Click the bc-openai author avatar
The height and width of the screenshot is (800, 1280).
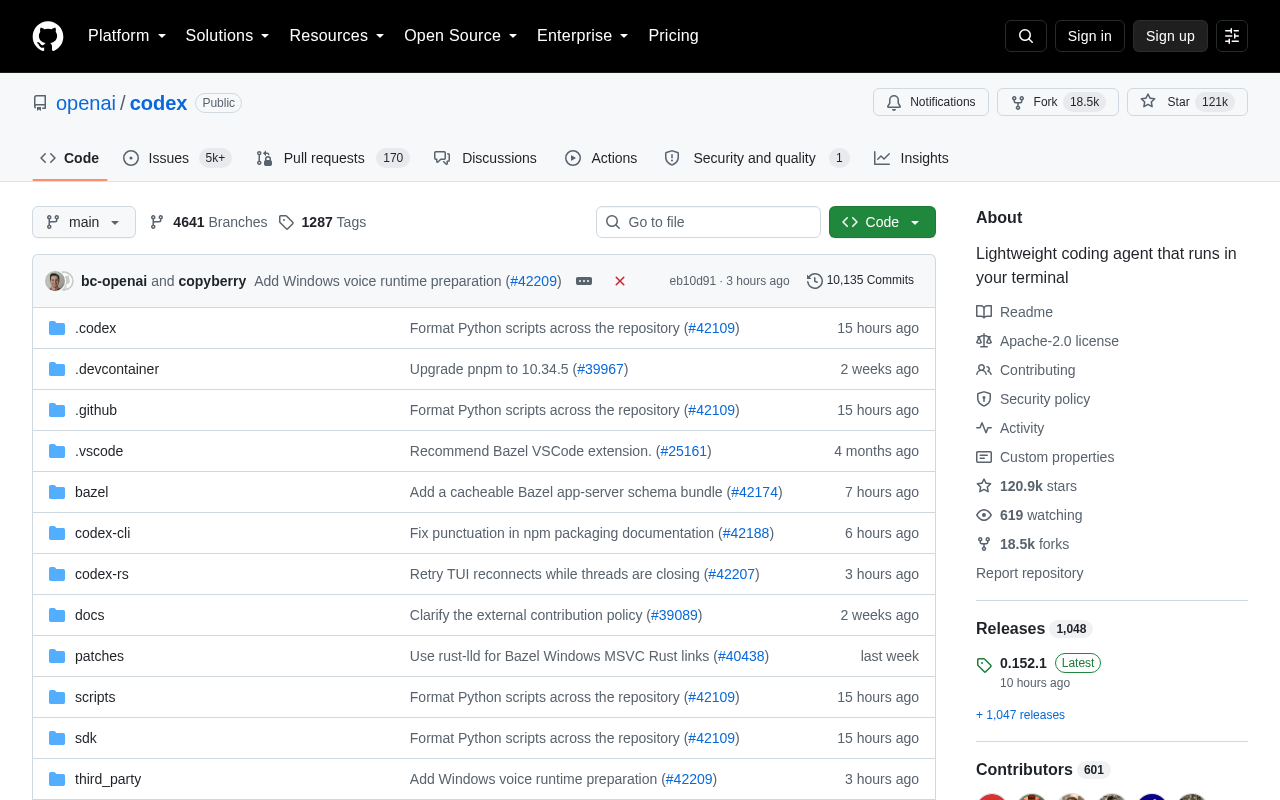point(54,281)
